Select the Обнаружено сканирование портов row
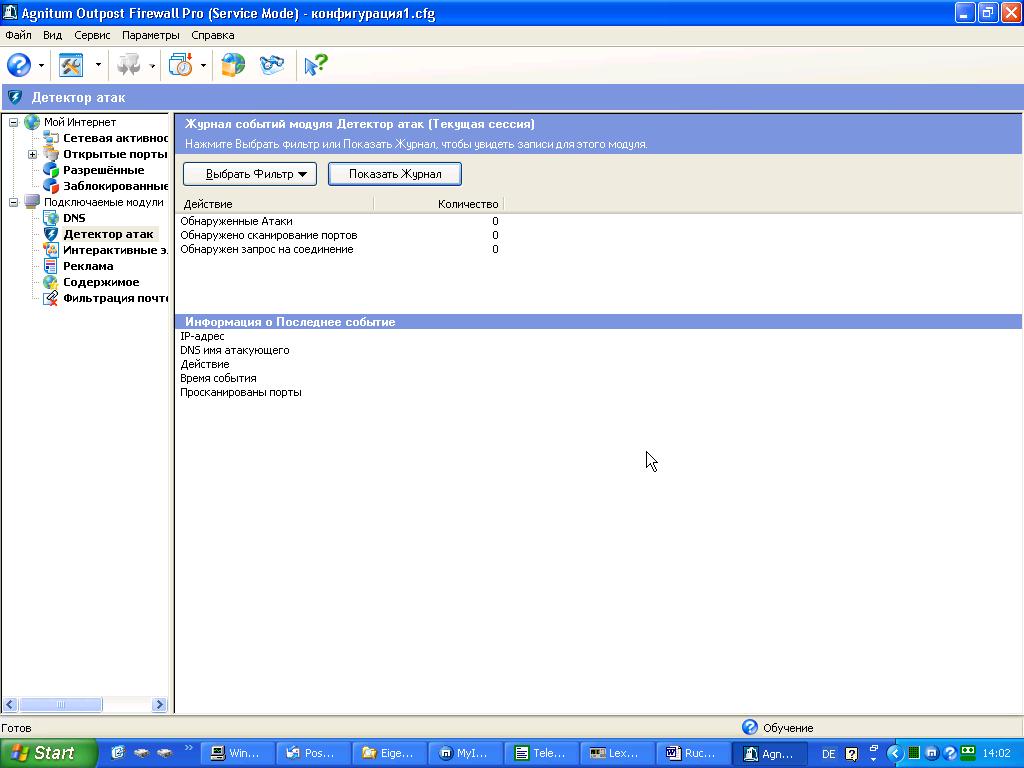This screenshot has width=1024, height=768. point(340,235)
